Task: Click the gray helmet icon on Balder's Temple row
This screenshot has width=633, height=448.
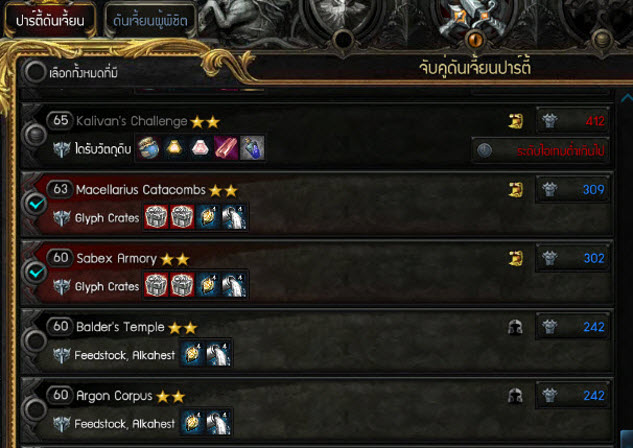Action: pyautogui.click(x=516, y=327)
